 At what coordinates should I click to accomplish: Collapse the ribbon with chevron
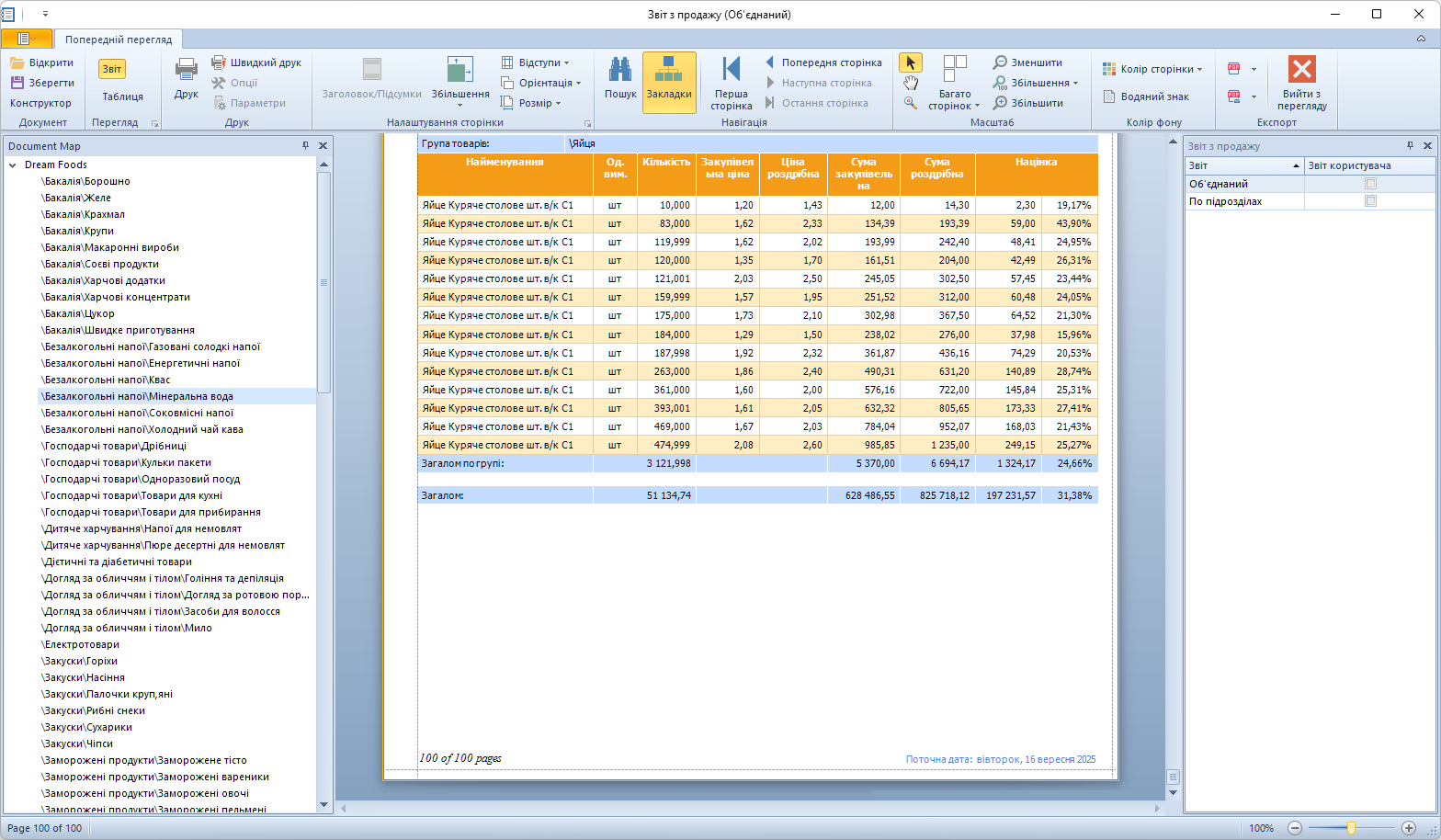[1421, 39]
